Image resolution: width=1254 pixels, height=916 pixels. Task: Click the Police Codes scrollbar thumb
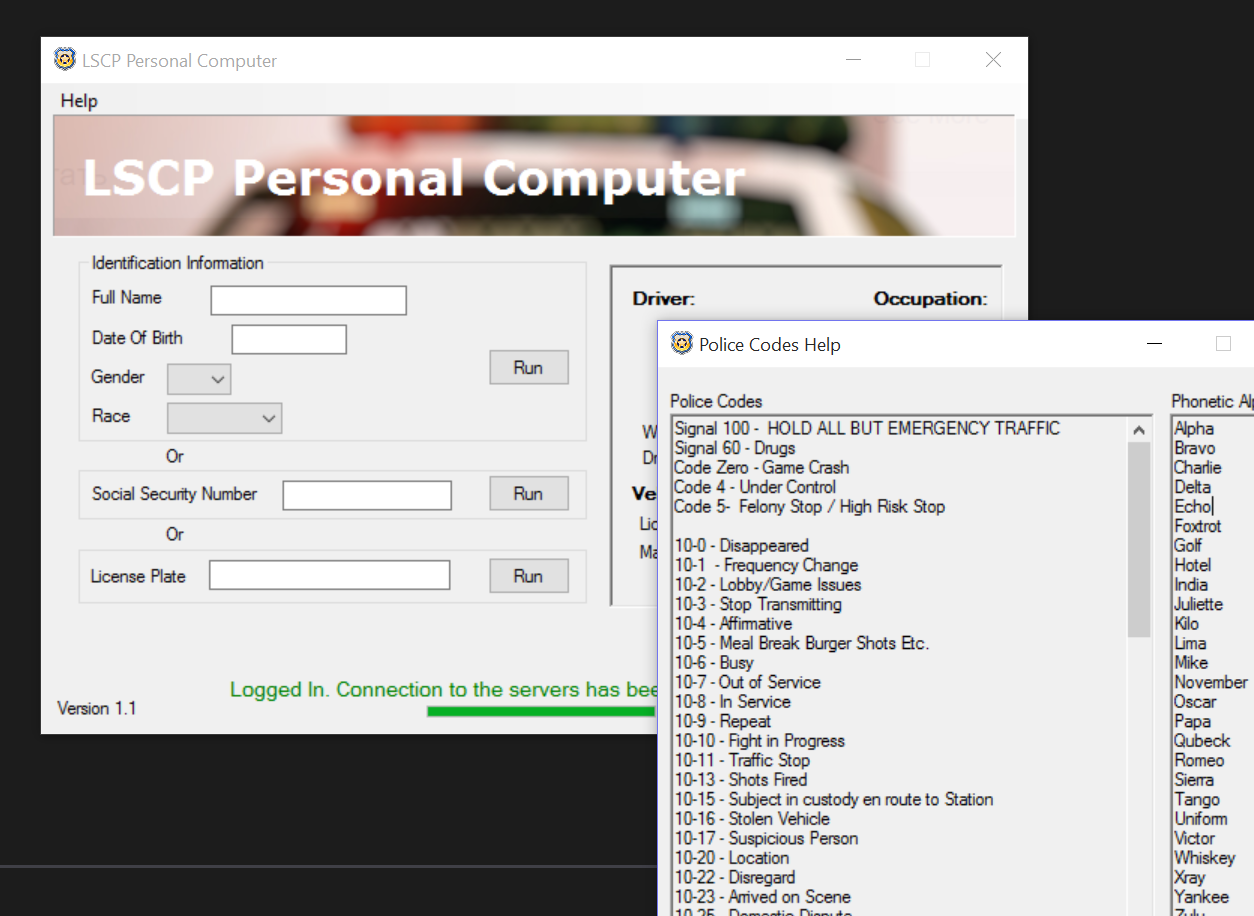[1139, 540]
